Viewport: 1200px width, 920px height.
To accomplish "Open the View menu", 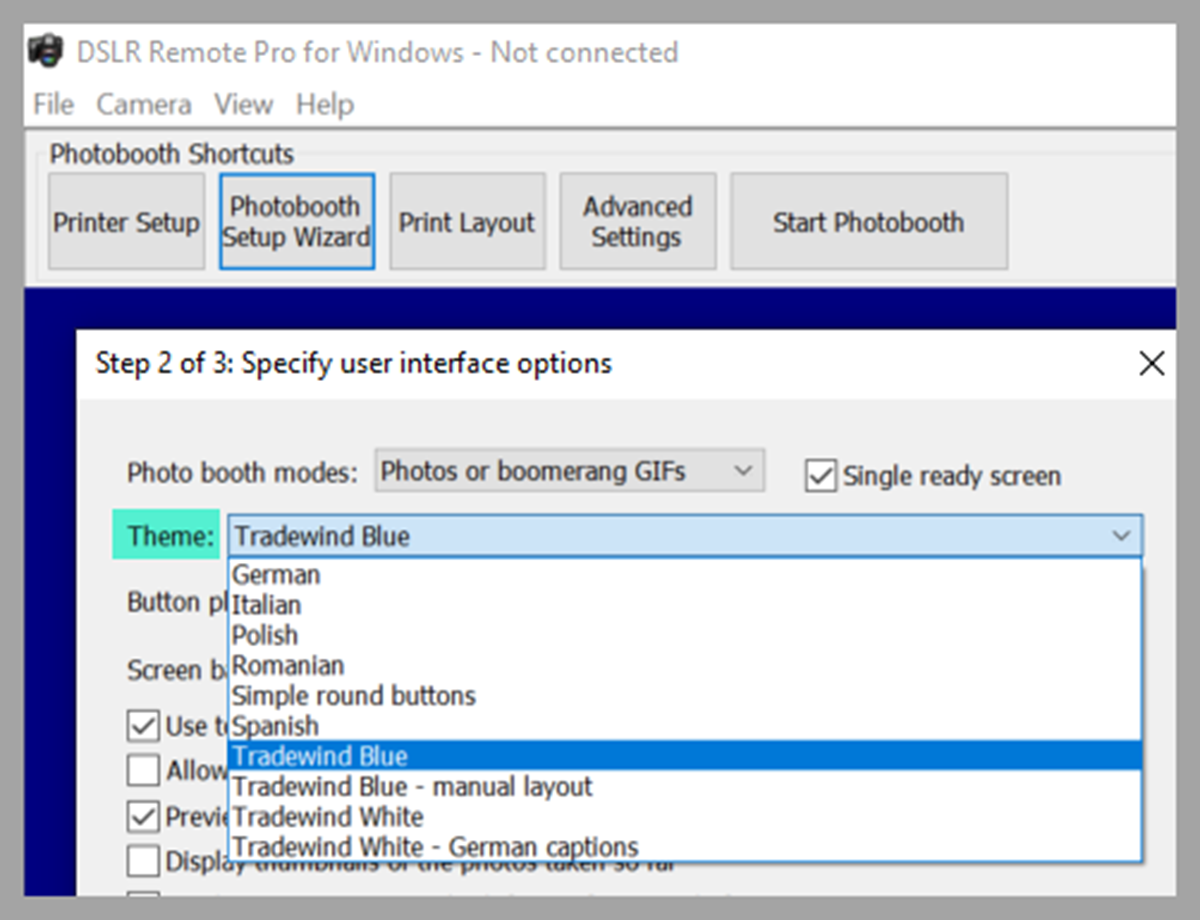I will coord(243,104).
